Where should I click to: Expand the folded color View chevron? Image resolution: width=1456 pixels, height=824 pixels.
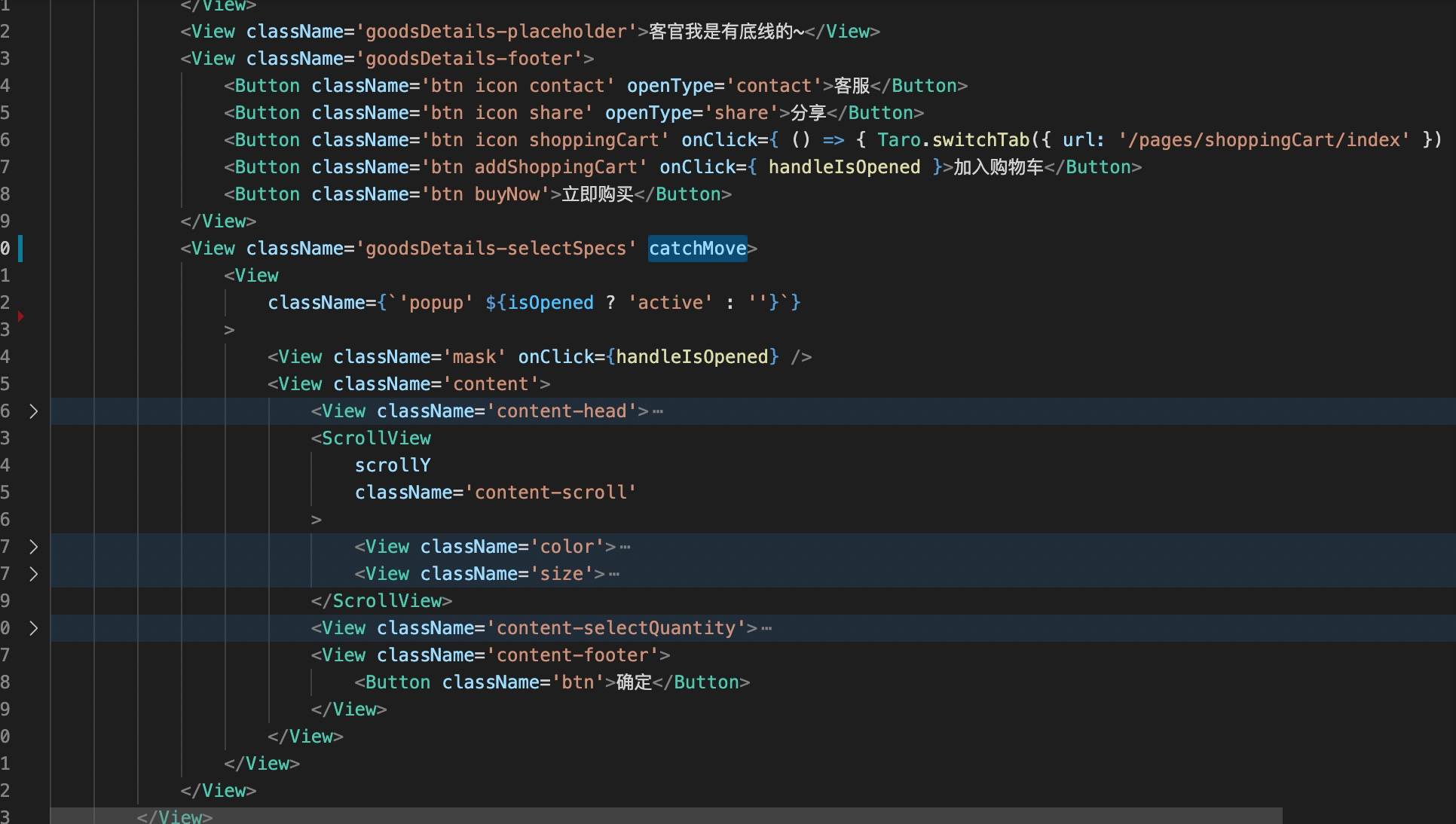(x=33, y=547)
